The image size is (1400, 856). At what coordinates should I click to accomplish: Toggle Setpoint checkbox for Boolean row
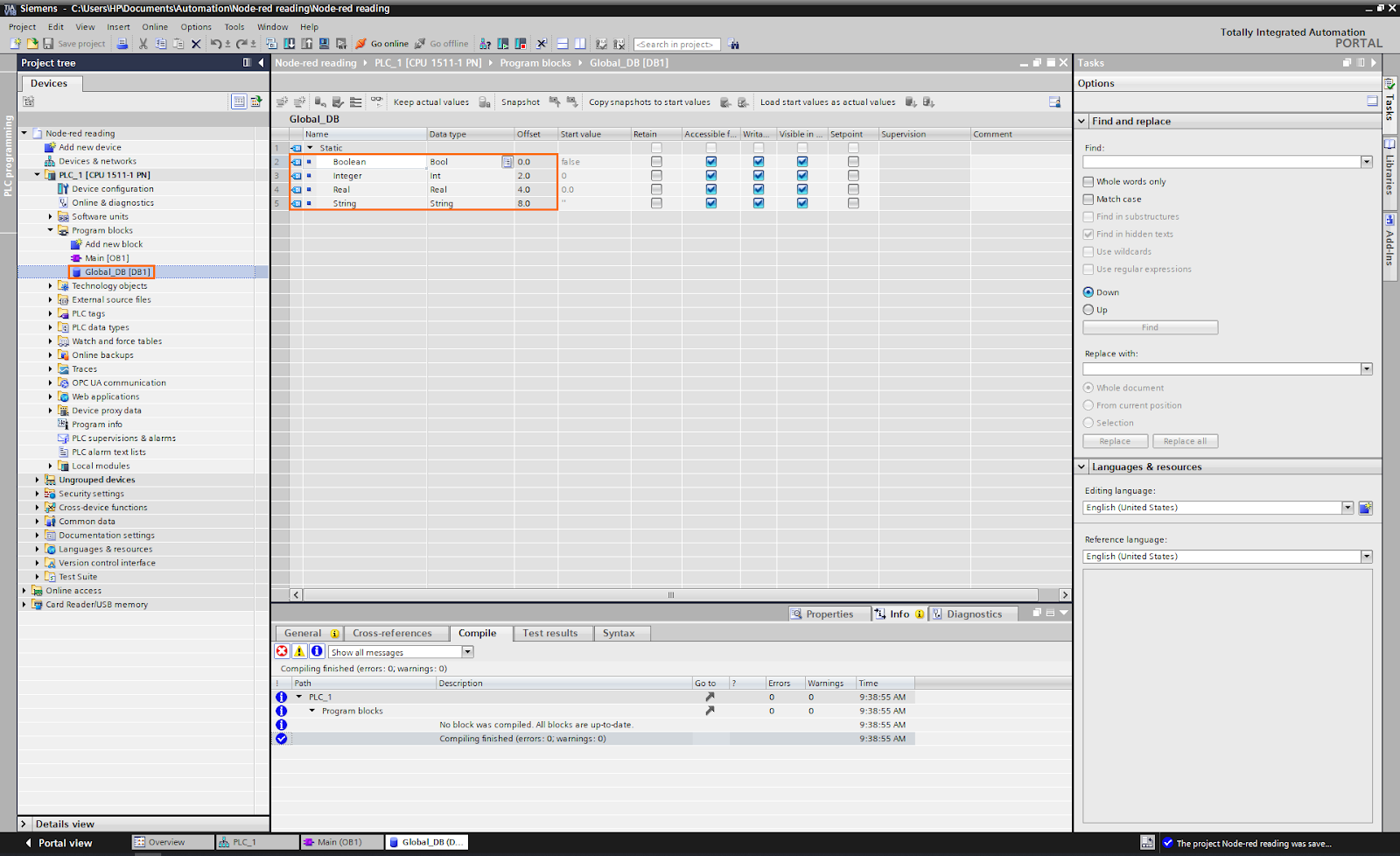pos(853,162)
